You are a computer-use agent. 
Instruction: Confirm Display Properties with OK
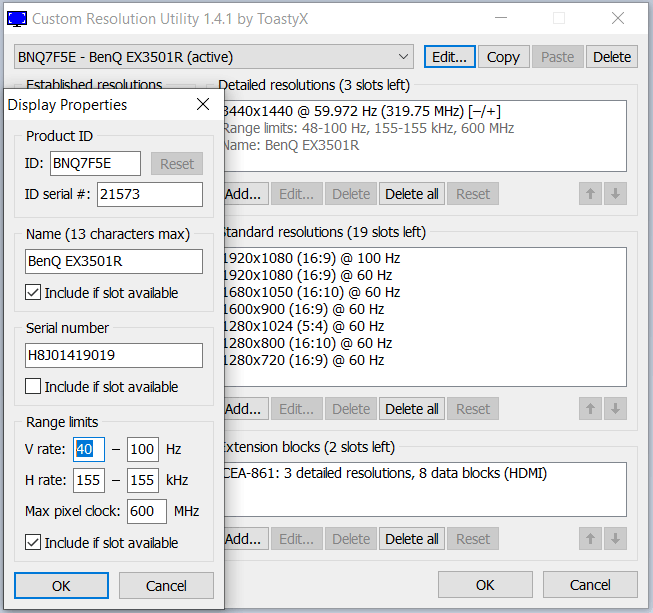click(61, 586)
